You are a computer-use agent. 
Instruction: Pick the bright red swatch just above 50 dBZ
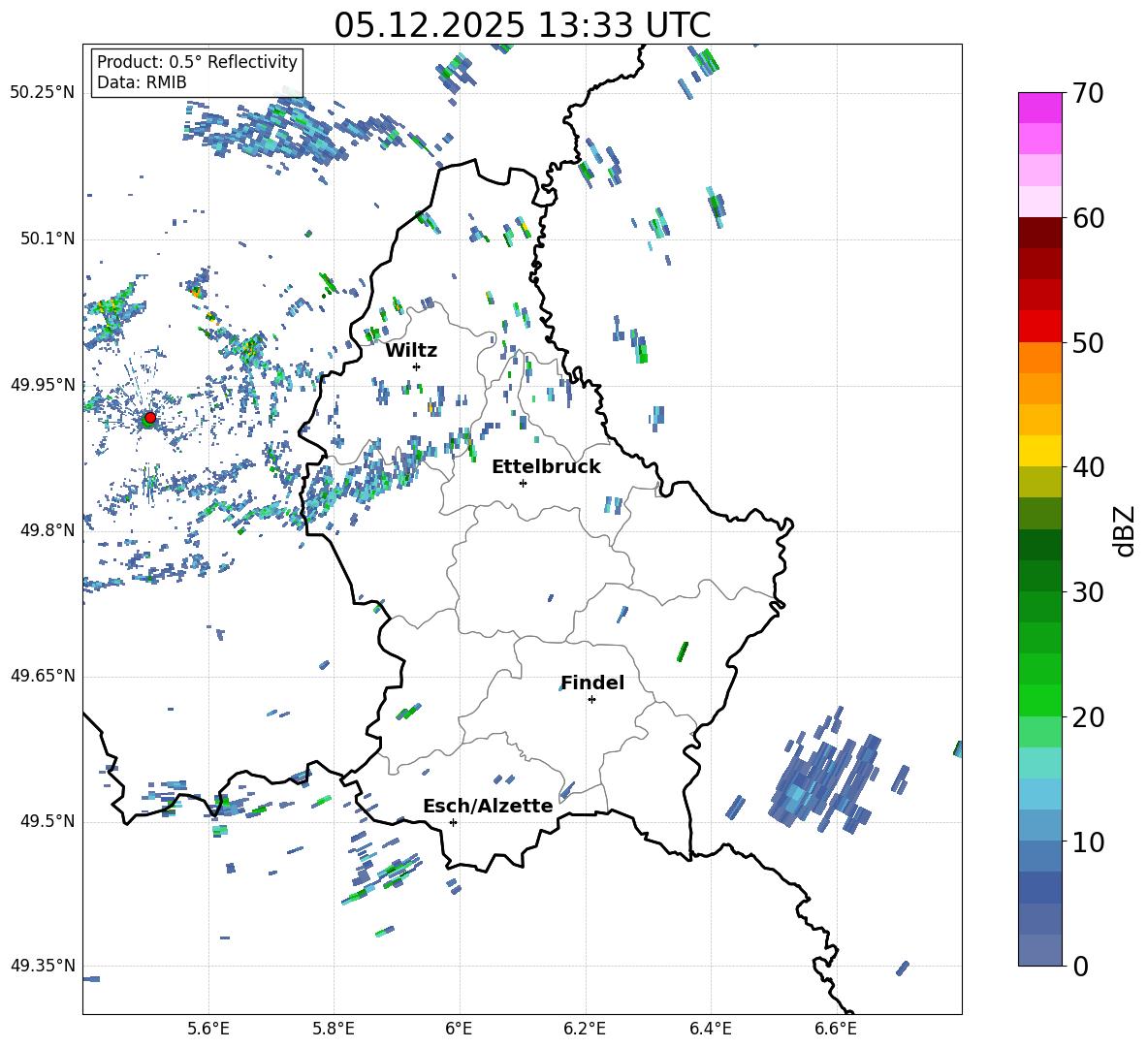click(1039, 326)
